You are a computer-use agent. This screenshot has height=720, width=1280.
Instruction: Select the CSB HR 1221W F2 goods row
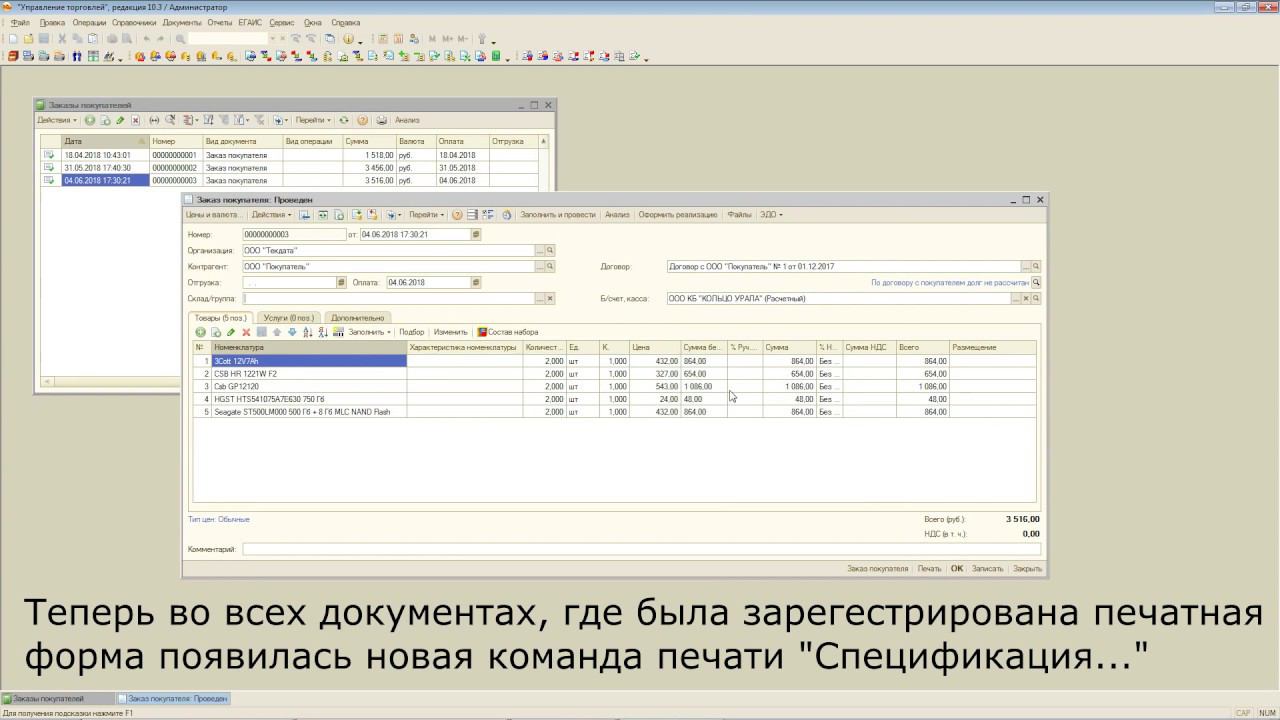click(x=614, y=374)
